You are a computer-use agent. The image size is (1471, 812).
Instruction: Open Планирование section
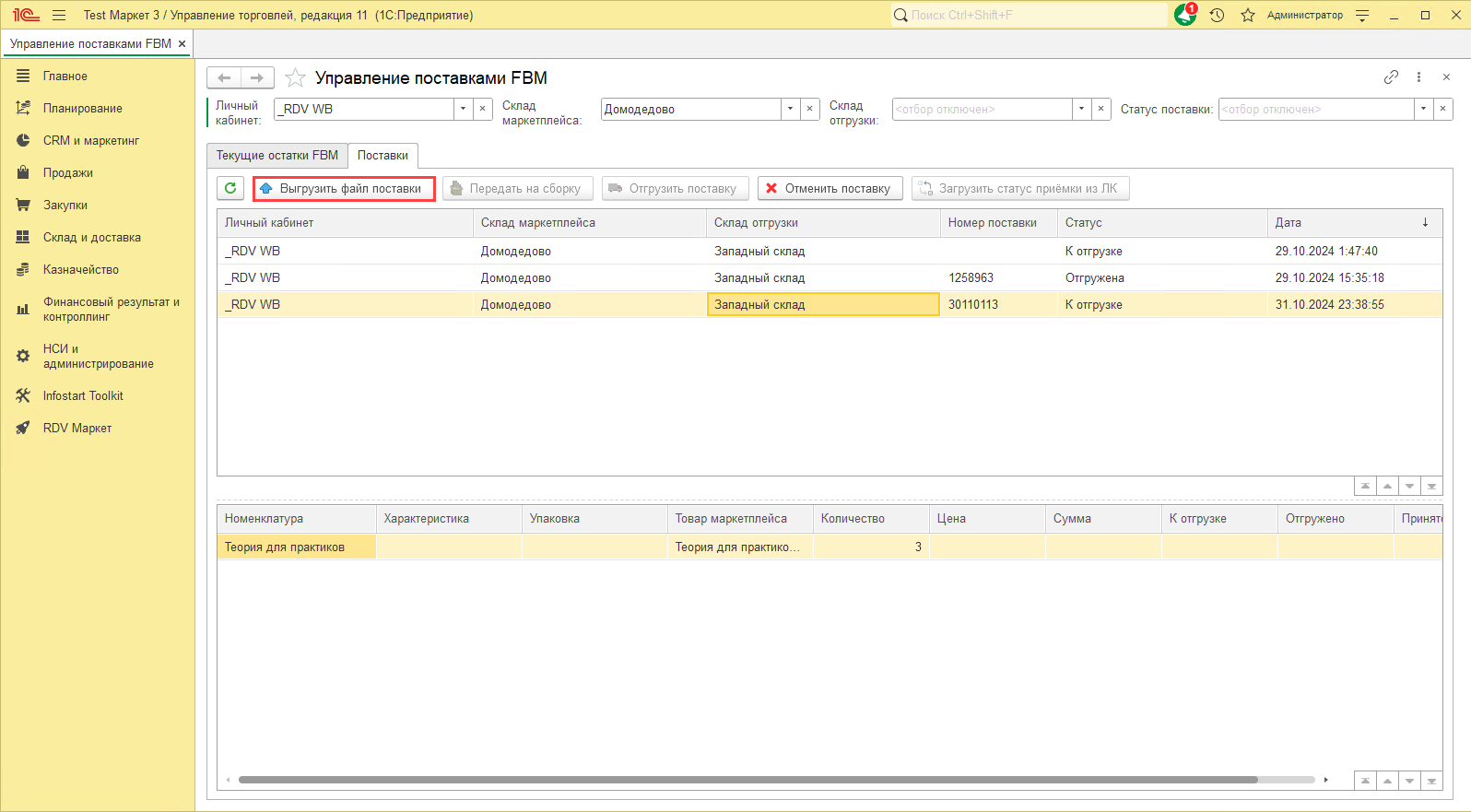[x=83, y=109]
